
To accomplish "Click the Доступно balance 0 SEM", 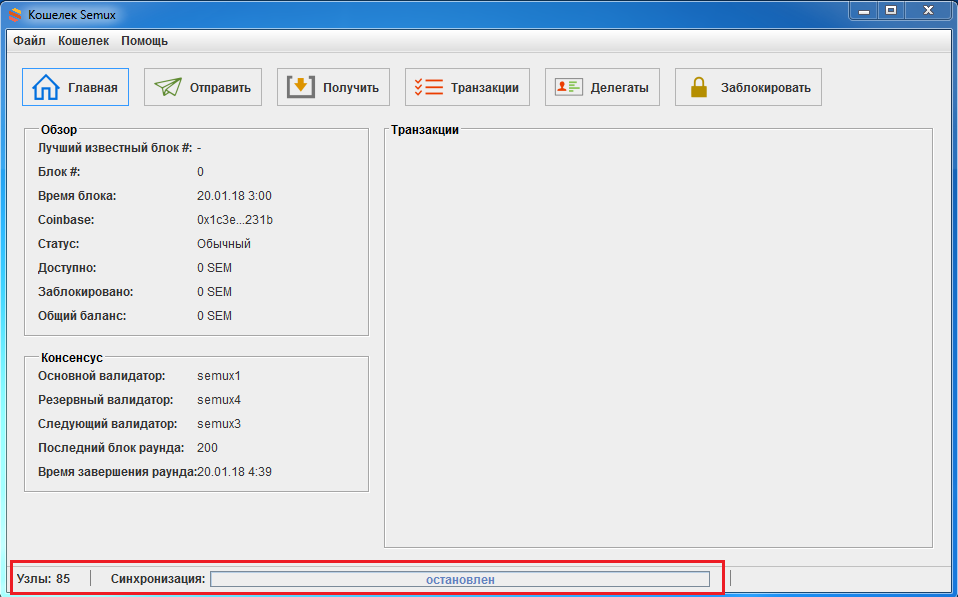I will [x=214, y=268].
